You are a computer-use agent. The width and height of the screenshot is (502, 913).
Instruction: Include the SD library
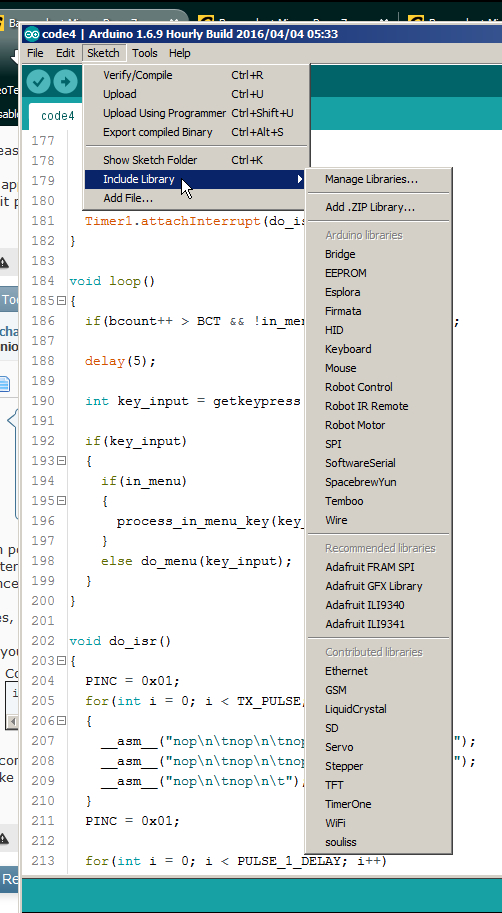point(379,728)
